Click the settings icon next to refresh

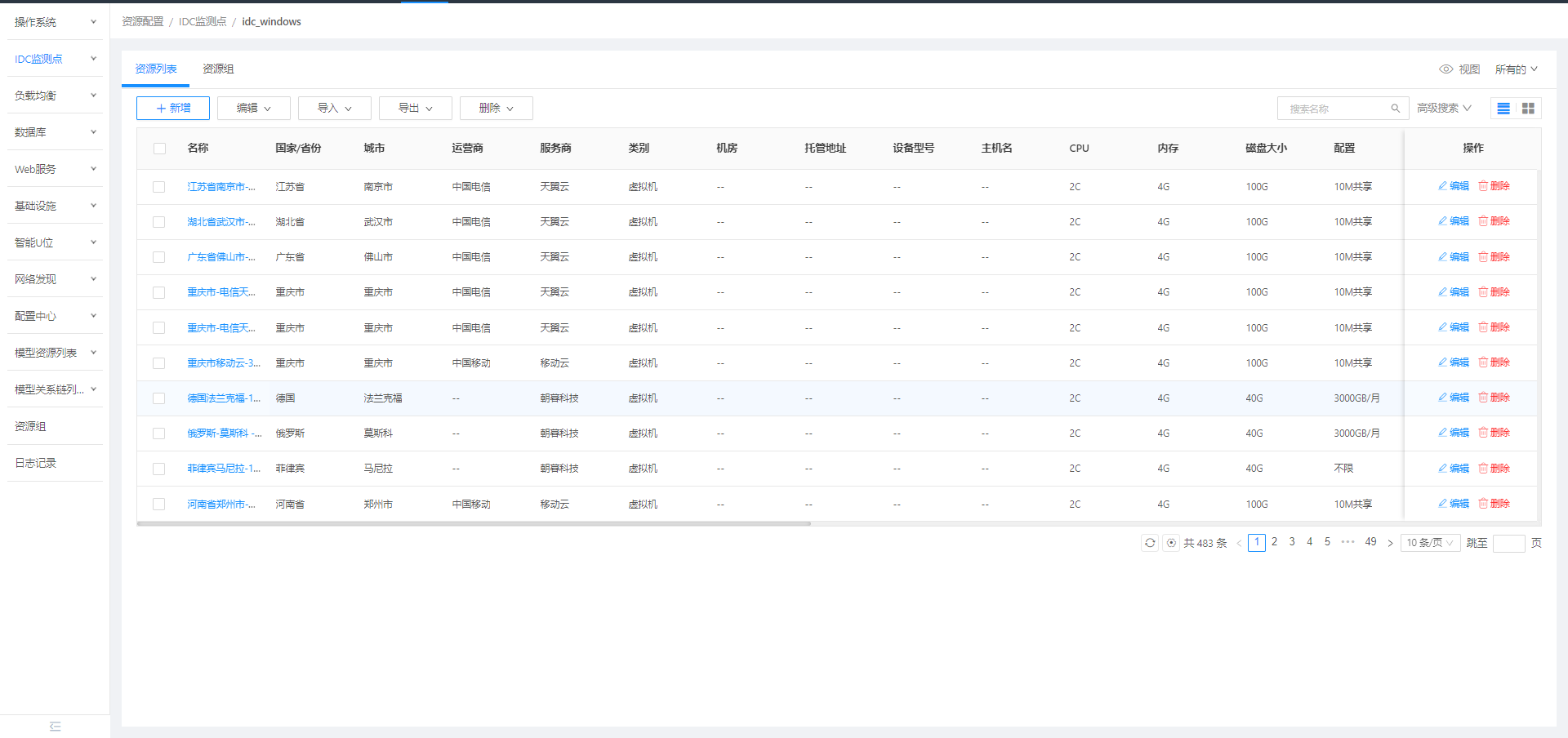(1171, 542)
